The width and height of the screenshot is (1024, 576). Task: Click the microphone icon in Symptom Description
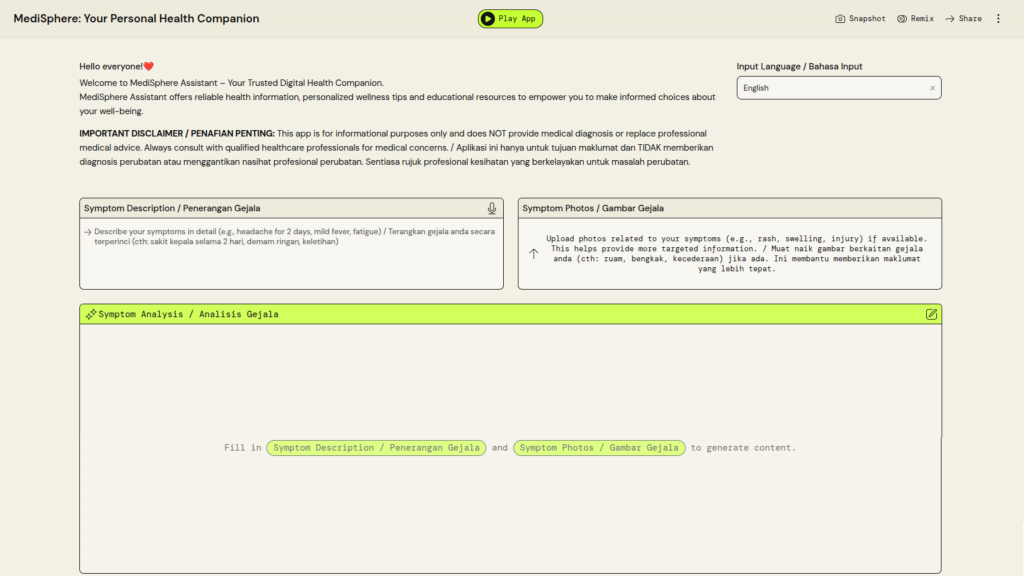[492, 208]
